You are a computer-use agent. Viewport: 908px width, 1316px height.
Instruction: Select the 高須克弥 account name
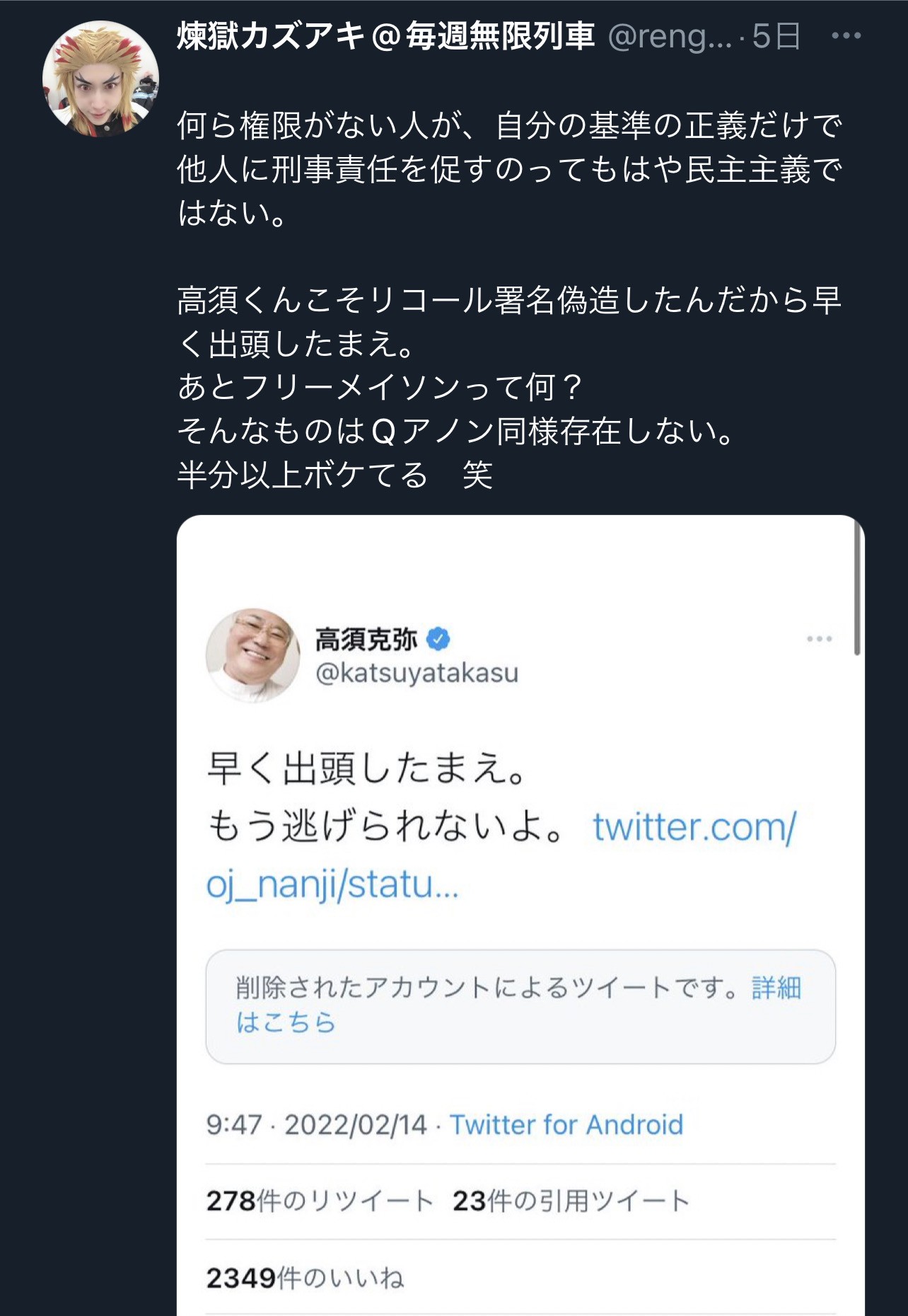pyautogui.click(x=366, y=639)
